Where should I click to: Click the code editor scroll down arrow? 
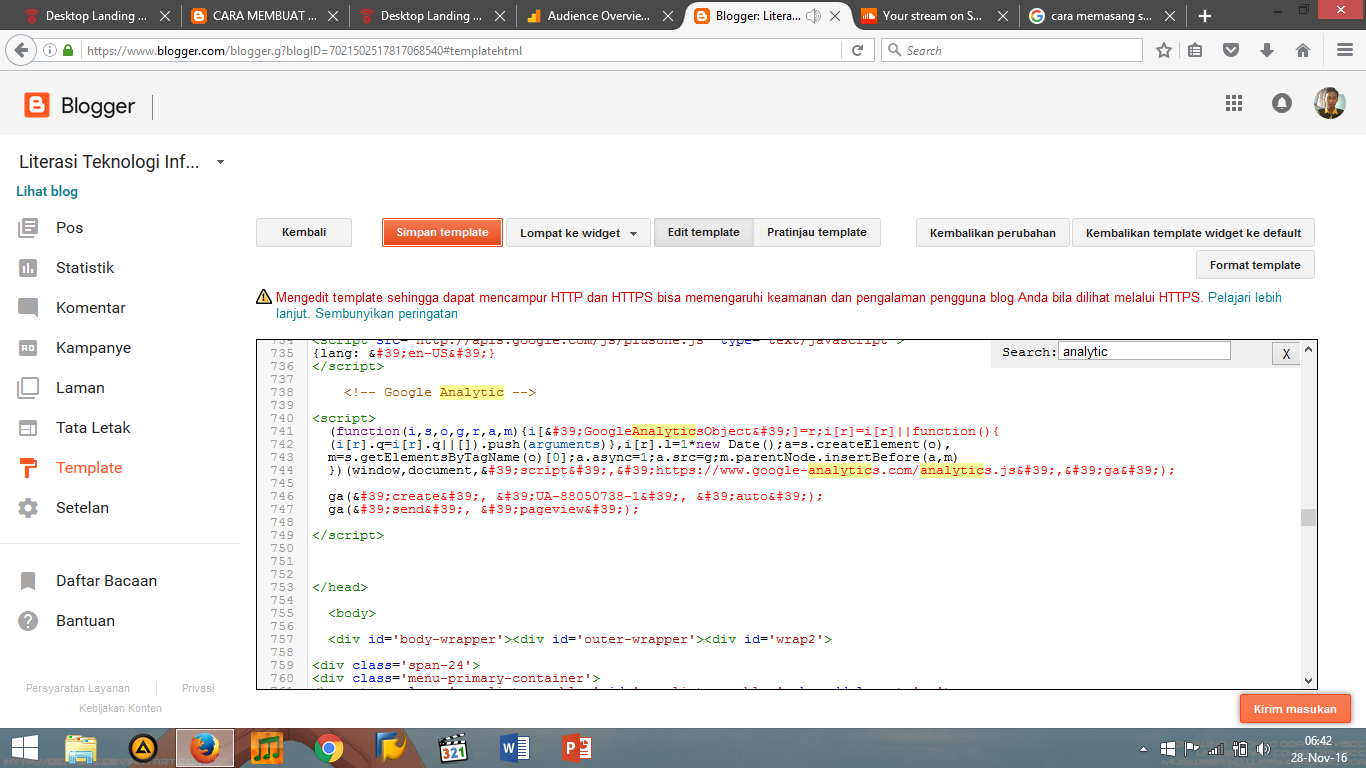click(1309, 680)
